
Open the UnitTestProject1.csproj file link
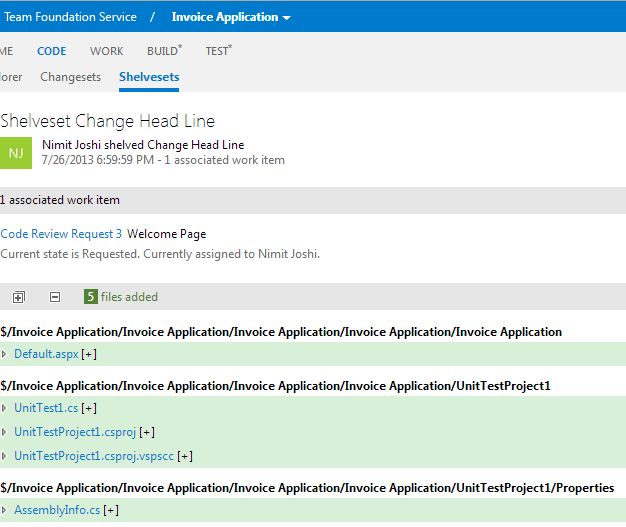pyautogui.click(x=75, y=432)
